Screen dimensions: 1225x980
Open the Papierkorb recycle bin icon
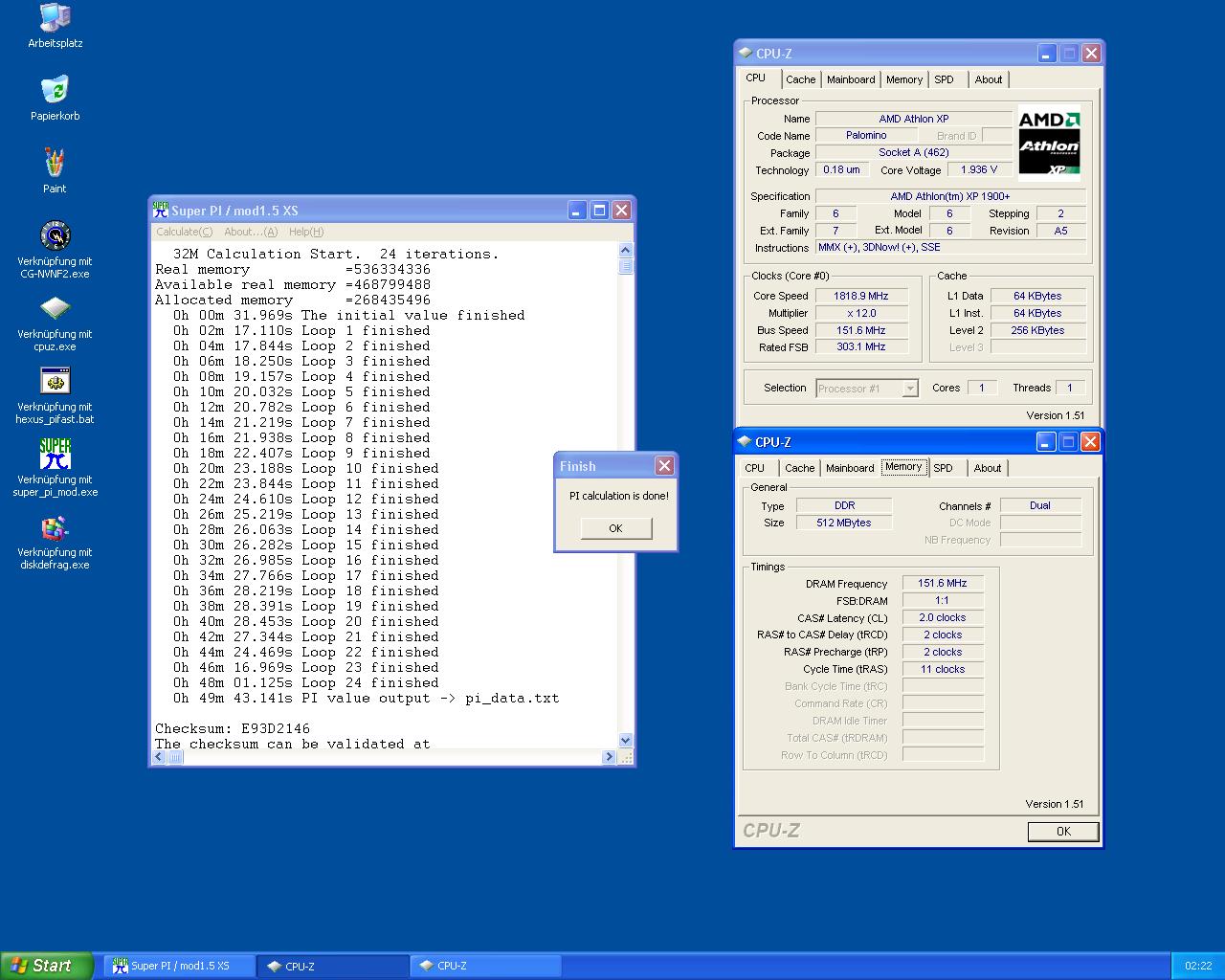55,99
